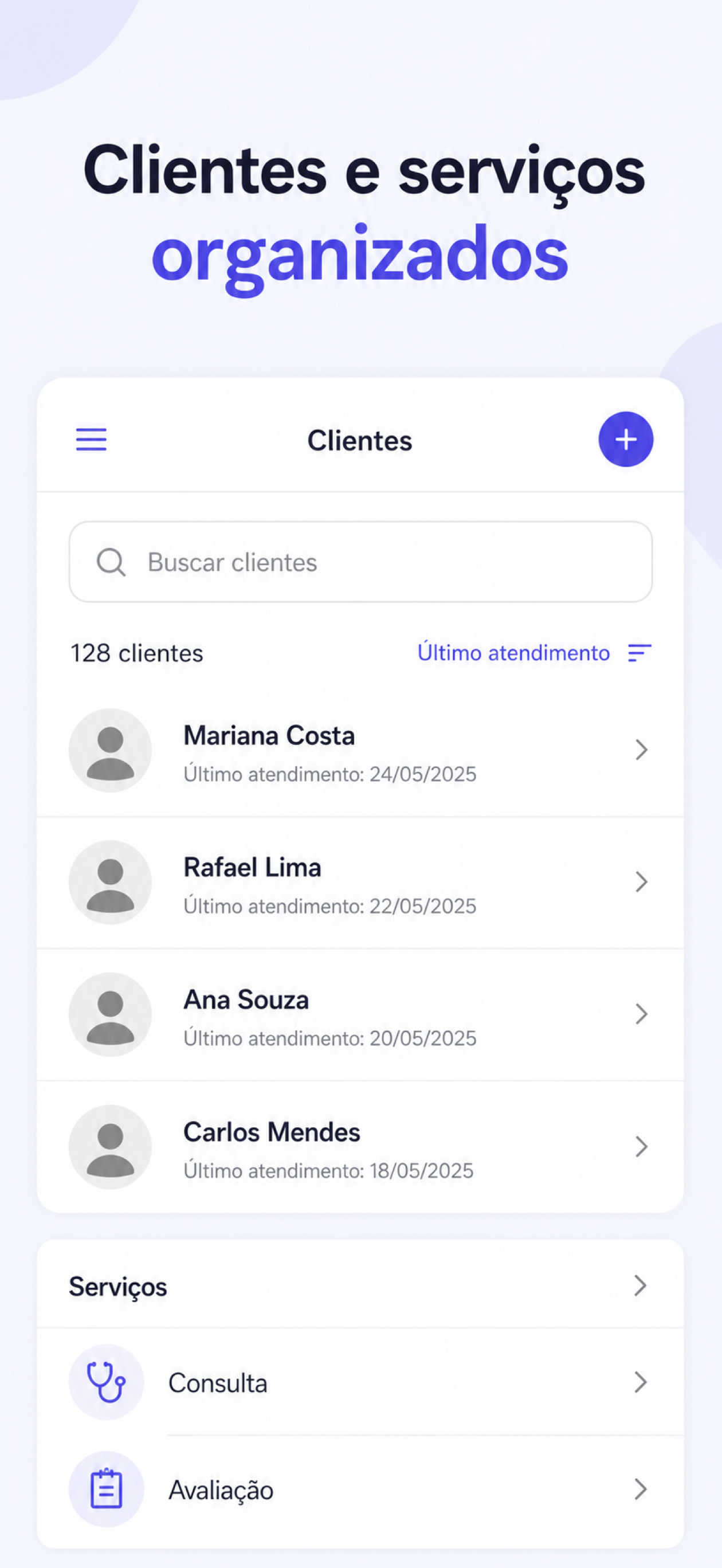Open the Consulta row chevron
This screenshot has width=722, height=1568.
tap(640, 1382)
